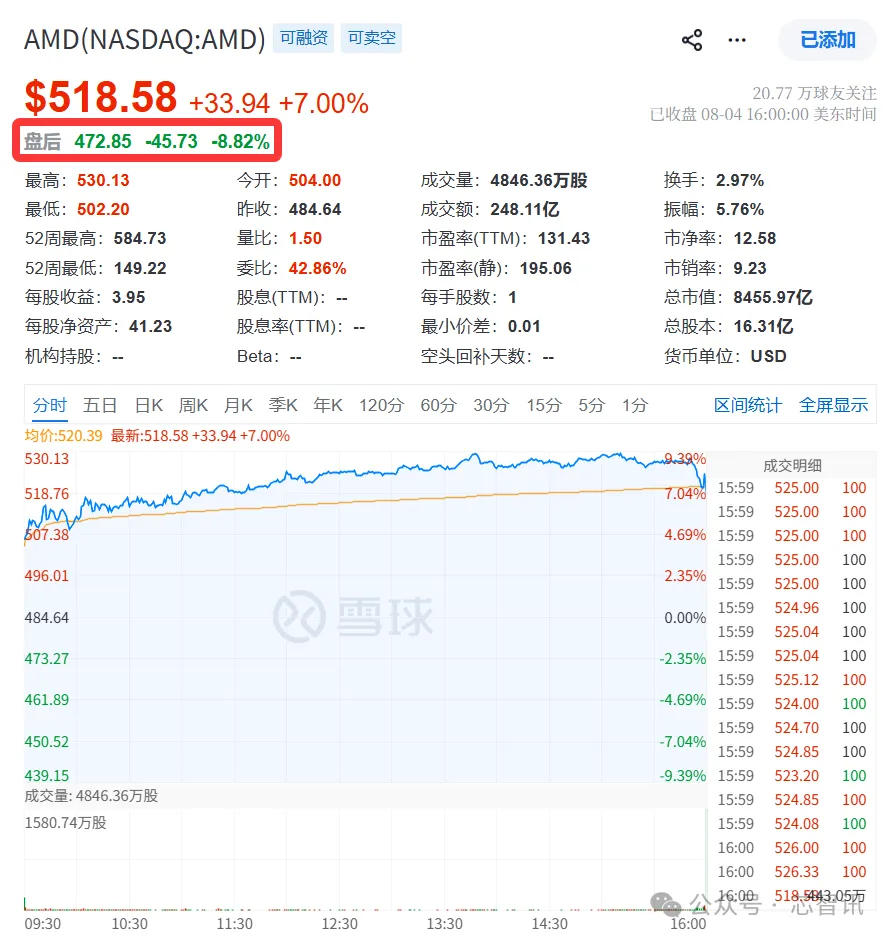Screen dimensions: 892x940
Task: Switch to the 五日 tab
Action: (x=100, y=405)
